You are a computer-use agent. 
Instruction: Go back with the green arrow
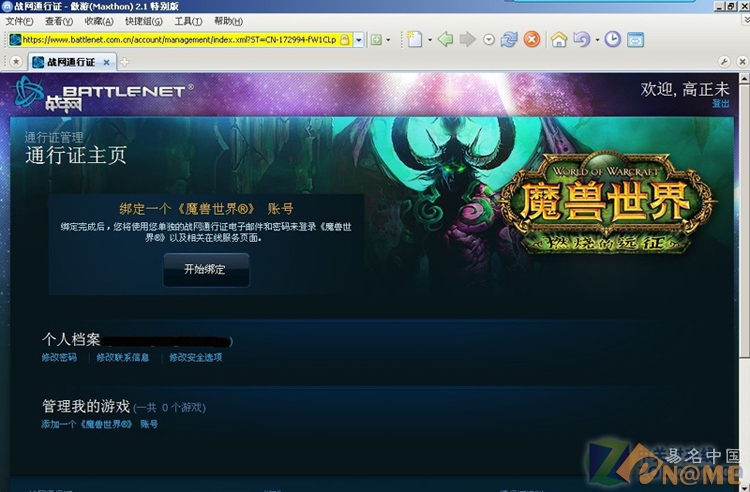(x=445, y=39)
